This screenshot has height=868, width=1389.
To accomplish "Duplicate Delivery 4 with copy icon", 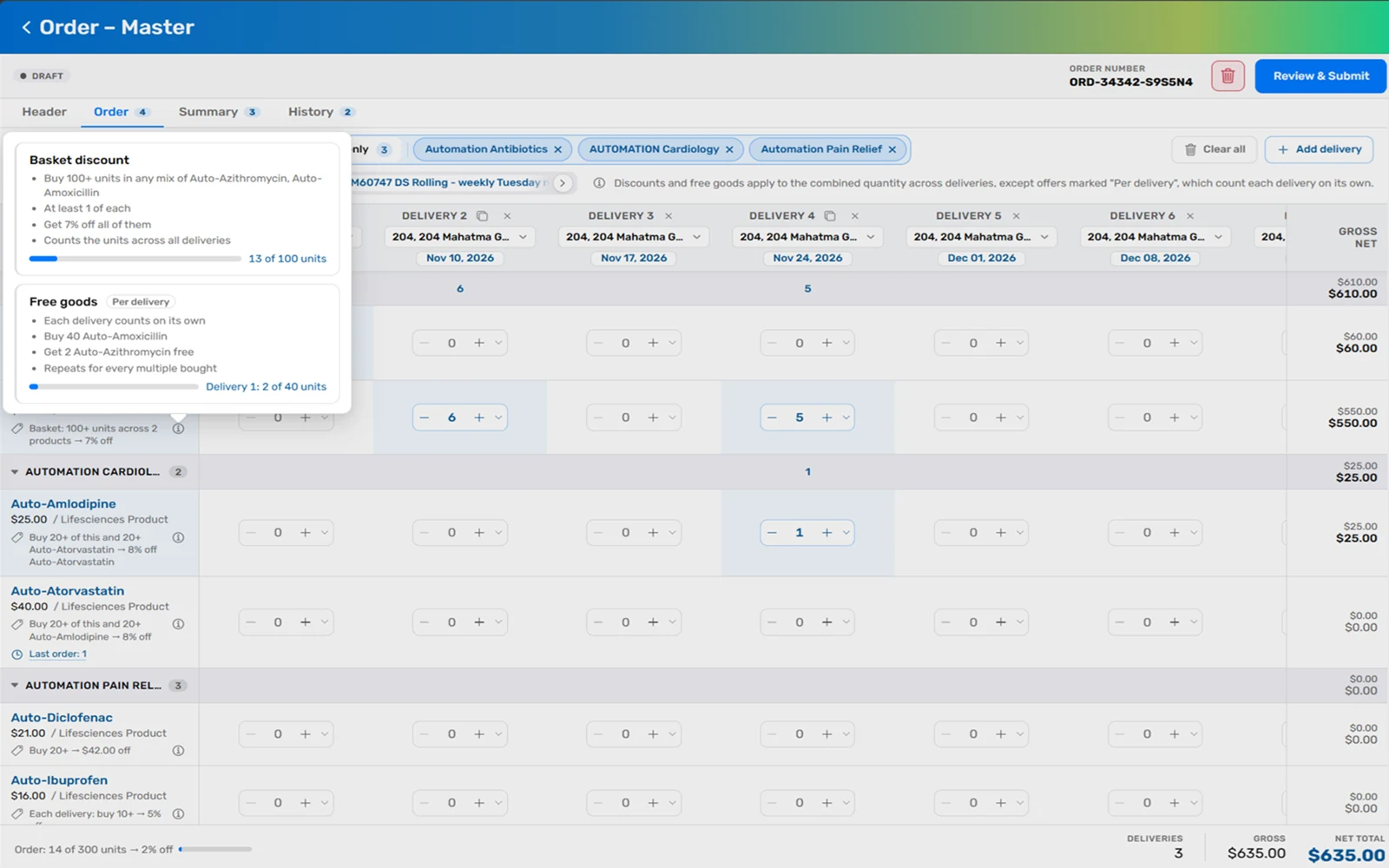I will tap(830, 216).
